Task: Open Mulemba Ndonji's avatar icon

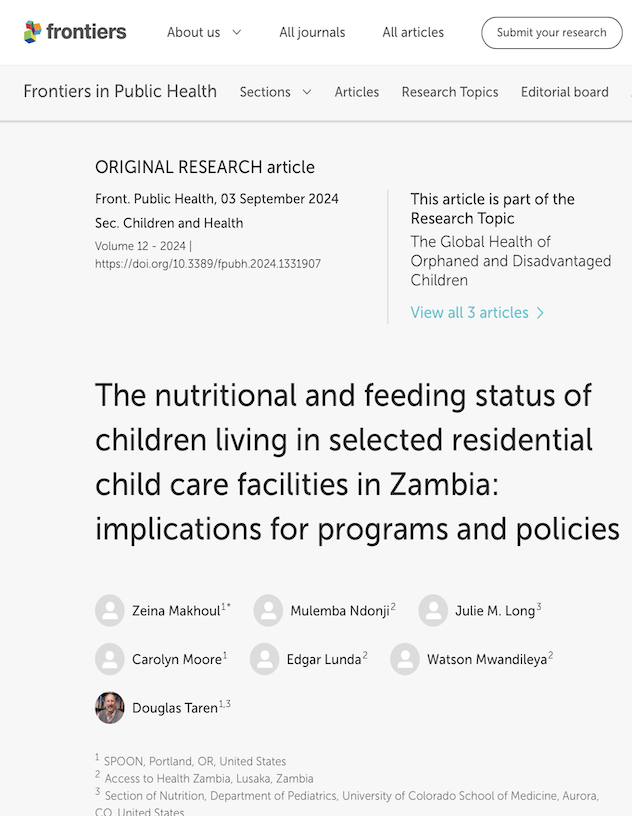Action: coord(268,610)
